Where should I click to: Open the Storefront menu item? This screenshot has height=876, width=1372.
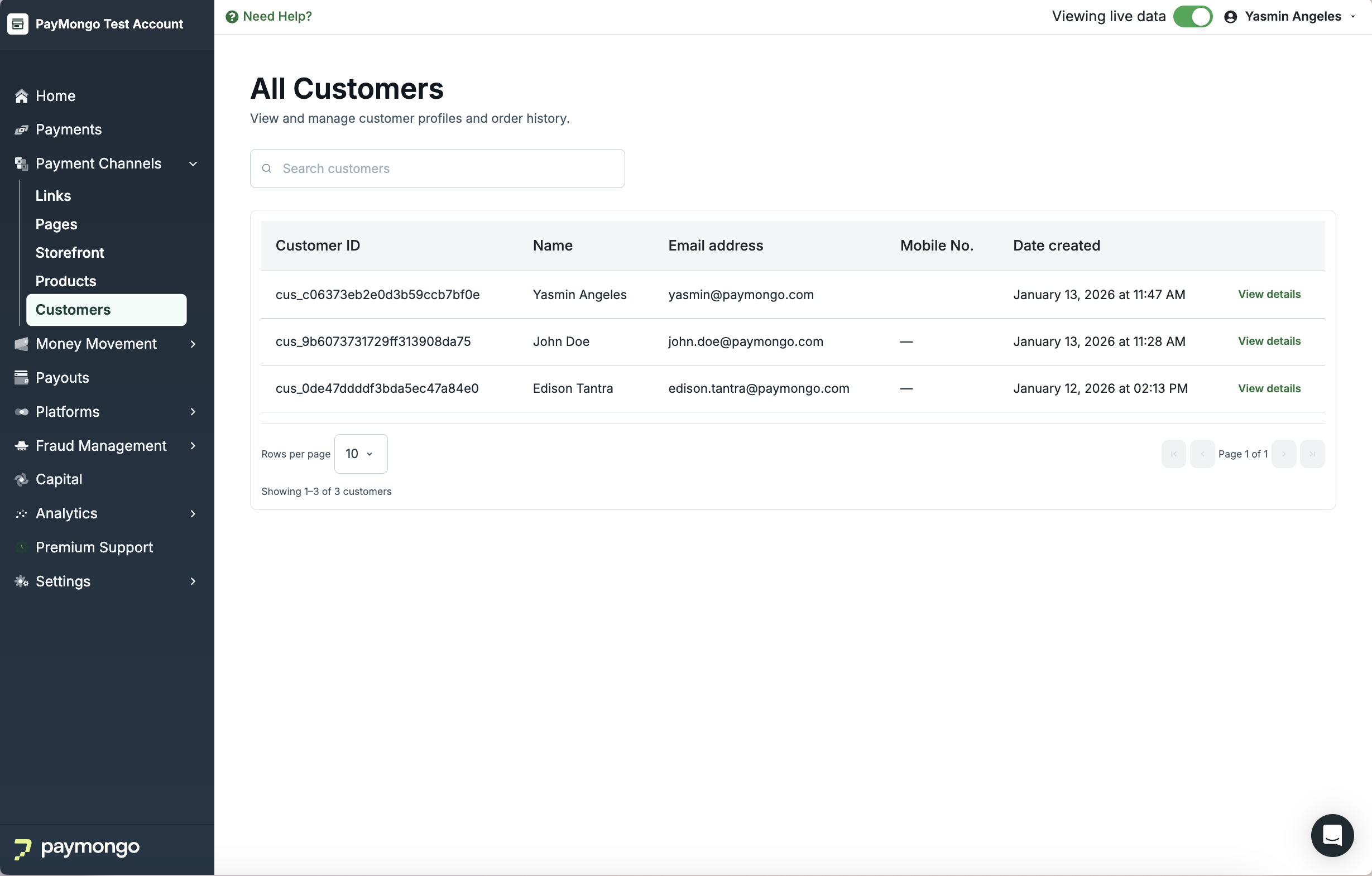point(70,252)
